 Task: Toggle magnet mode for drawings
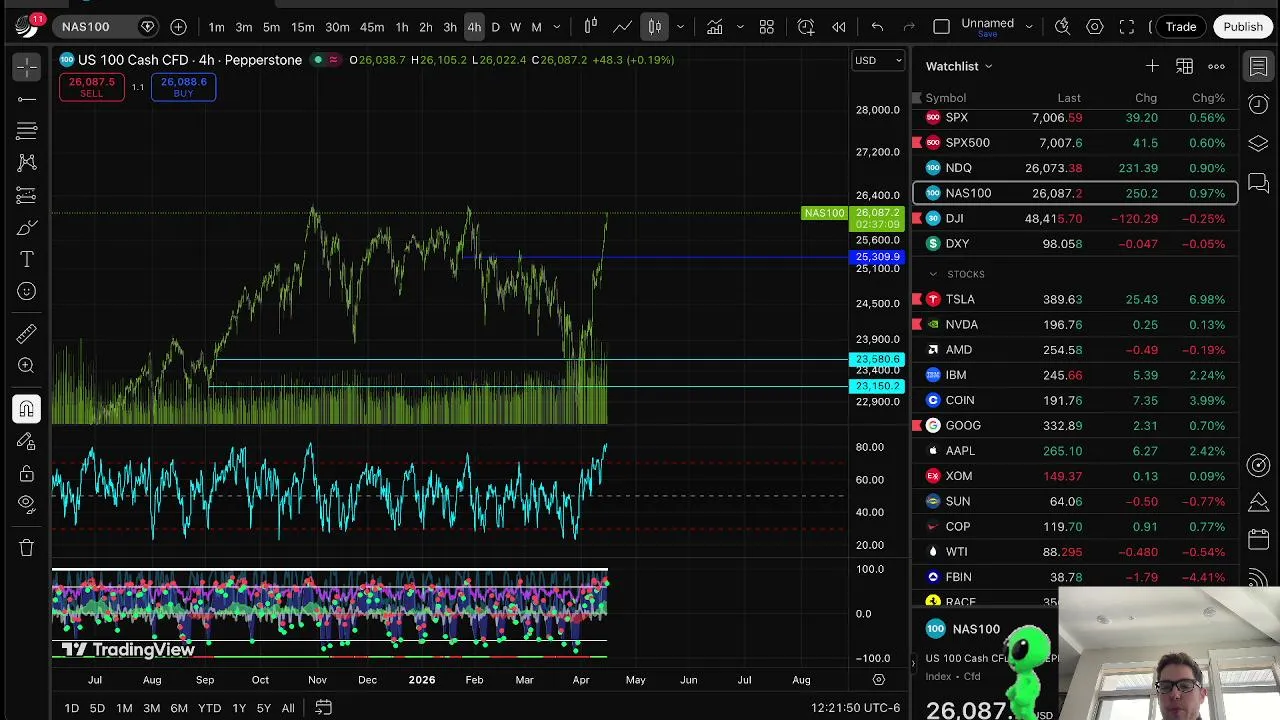coord(27,409)
